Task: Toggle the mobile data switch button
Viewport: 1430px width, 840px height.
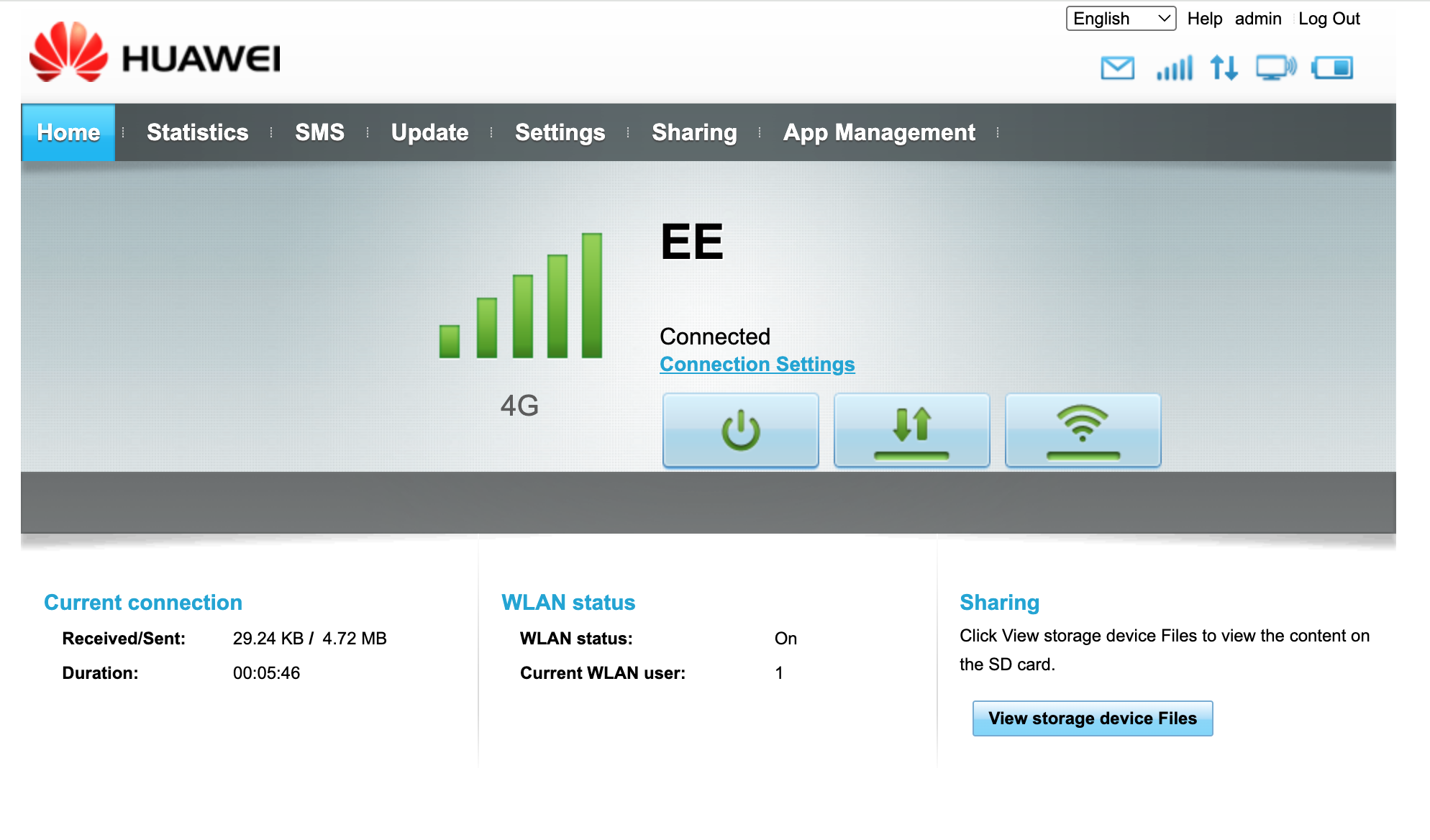Action: click(x=912, y=430)
